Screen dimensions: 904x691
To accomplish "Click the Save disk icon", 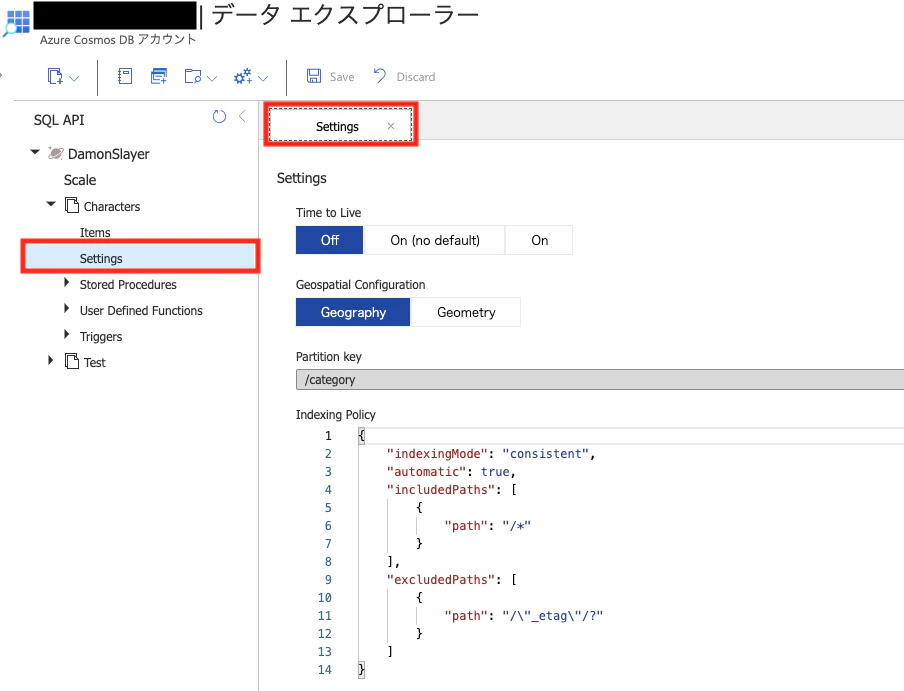I will (x=314, y=76).
